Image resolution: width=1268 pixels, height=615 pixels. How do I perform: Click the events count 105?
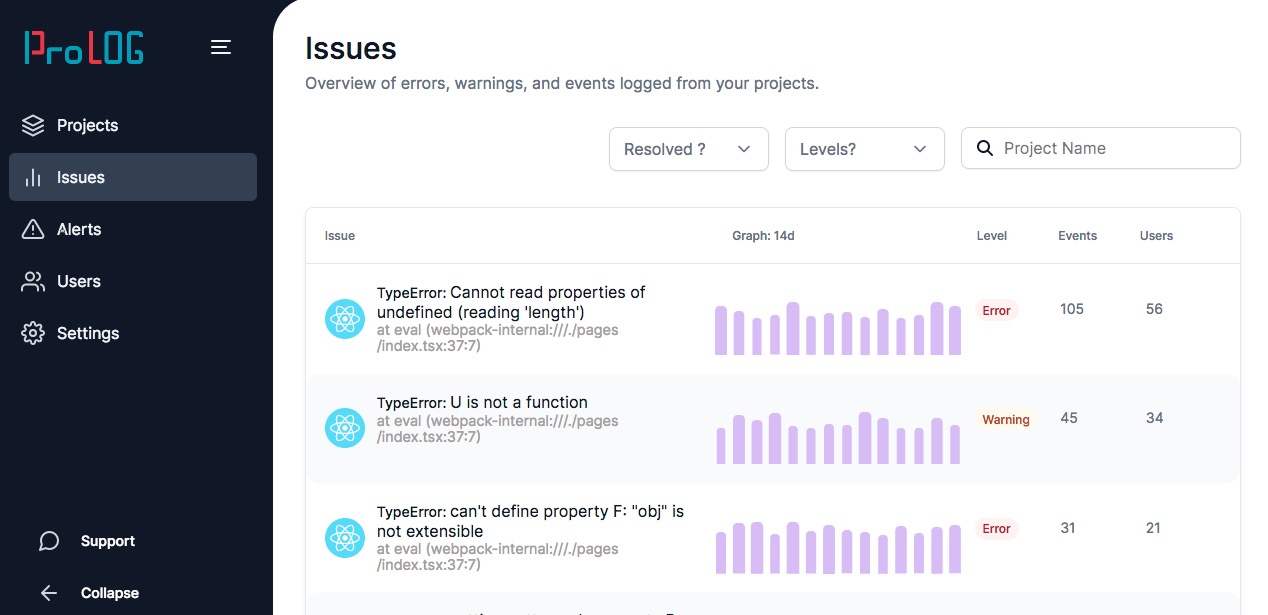coord(1072,309)
